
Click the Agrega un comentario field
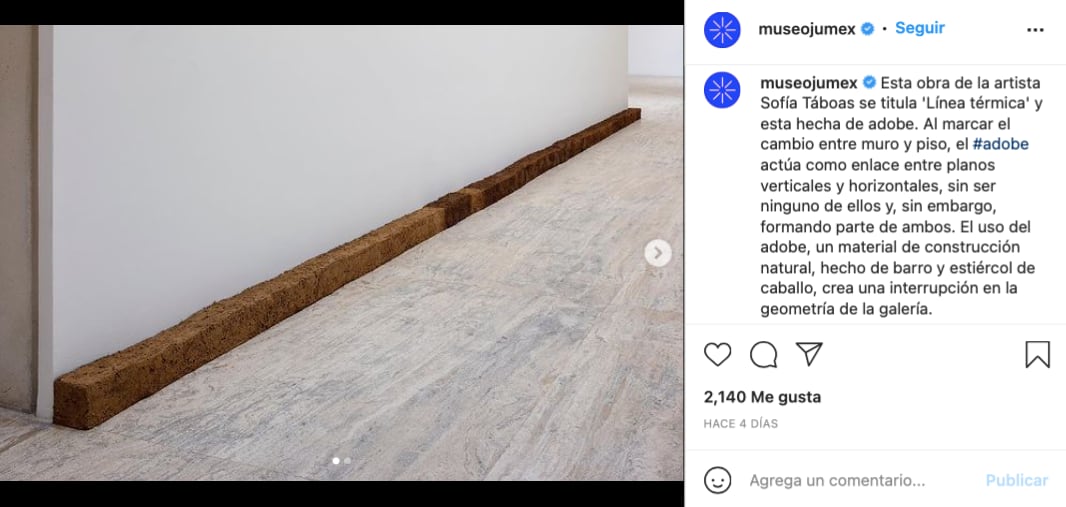[837, 481]
